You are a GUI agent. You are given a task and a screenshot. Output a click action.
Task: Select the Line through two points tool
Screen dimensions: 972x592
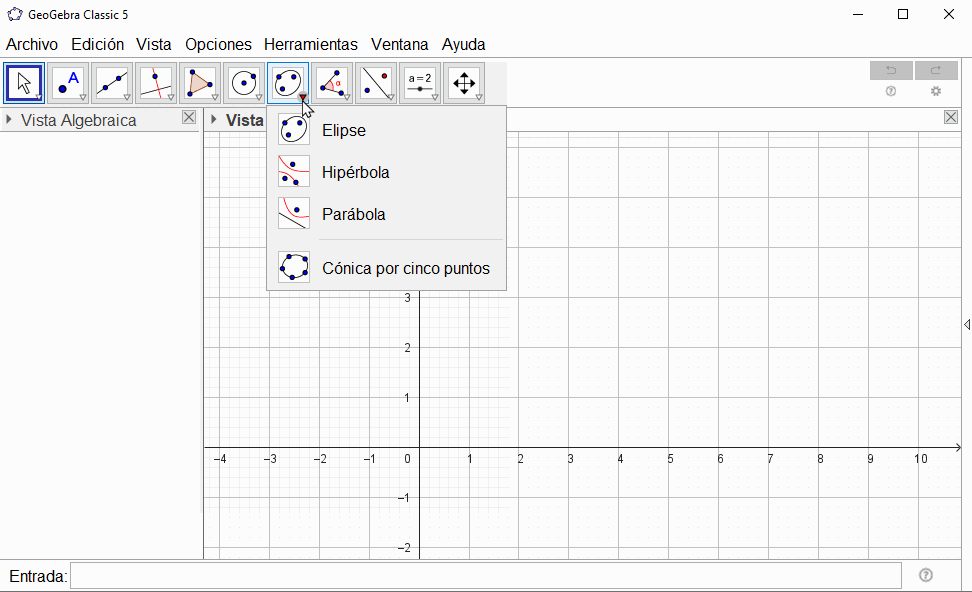click(112, 83)
